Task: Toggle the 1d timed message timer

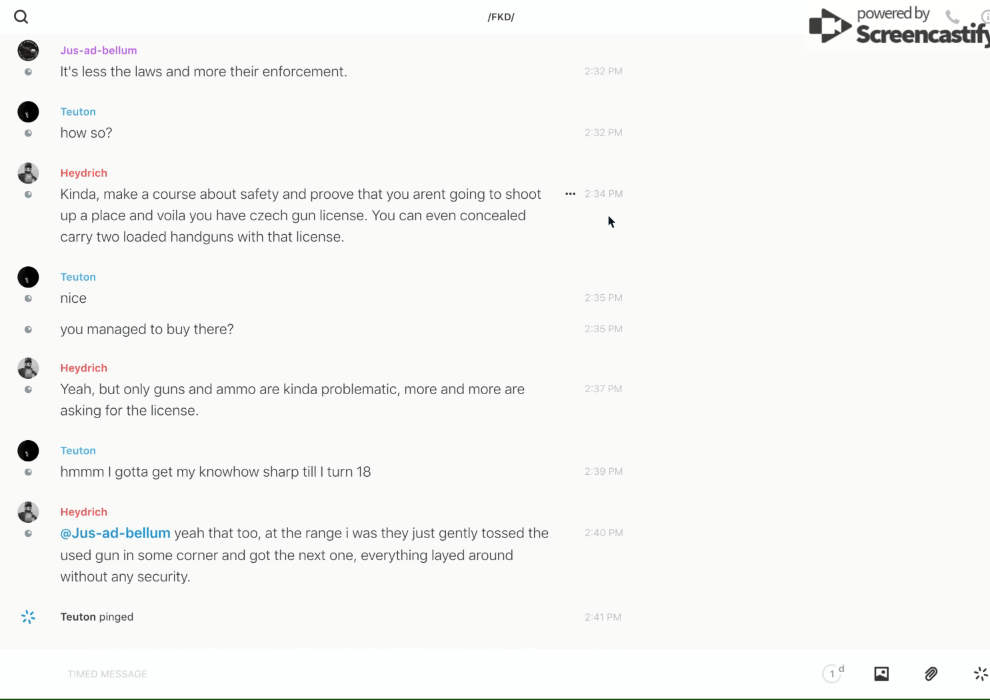Action: 833,674
